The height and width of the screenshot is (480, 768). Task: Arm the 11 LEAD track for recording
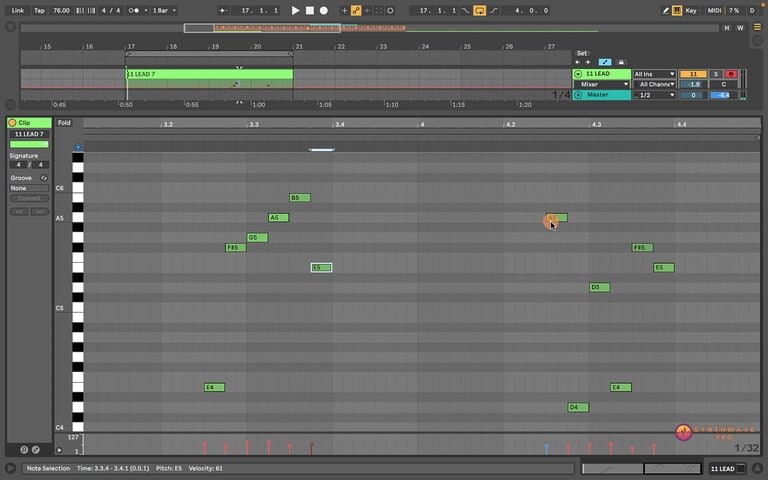731,74
